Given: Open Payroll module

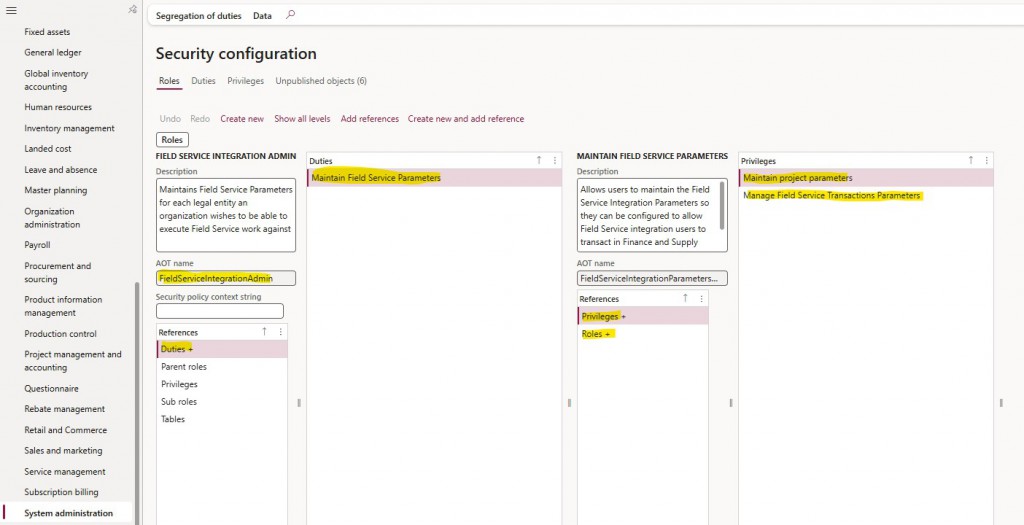Looking at the screenshot, I should pyautogui.click(x=37, y=246).
